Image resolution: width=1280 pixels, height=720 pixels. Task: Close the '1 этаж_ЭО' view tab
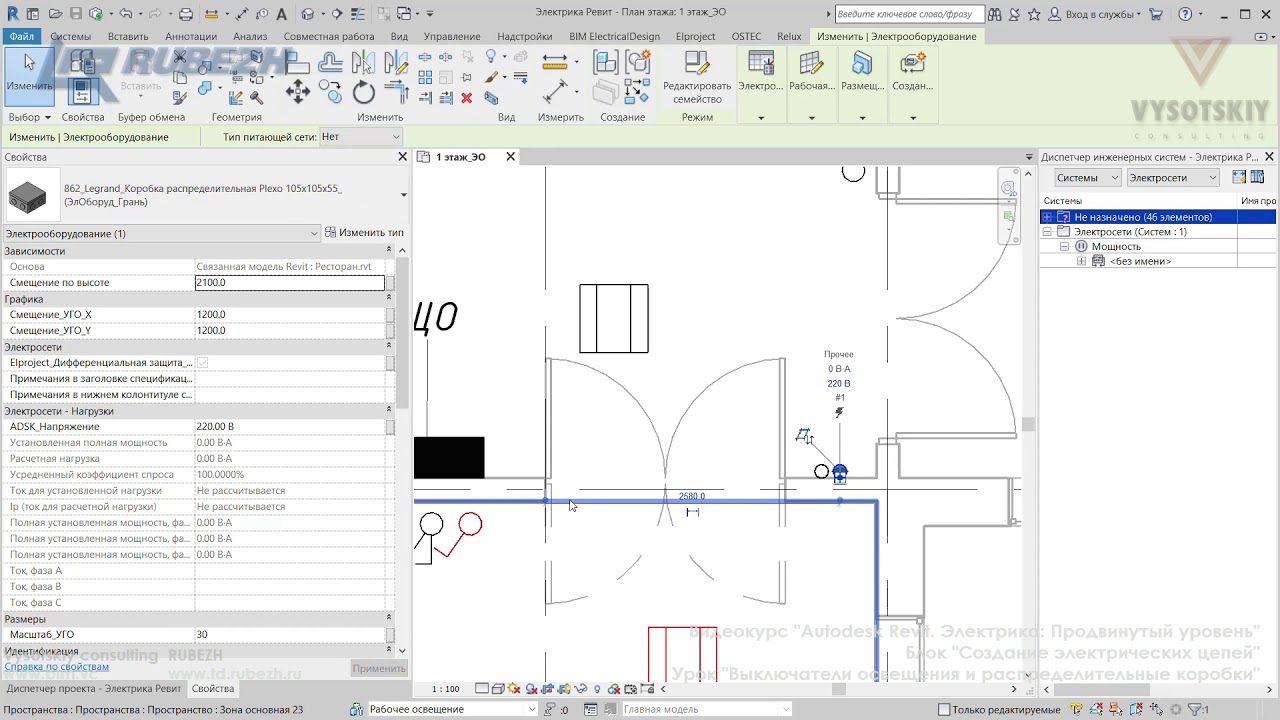pos(510,157)
